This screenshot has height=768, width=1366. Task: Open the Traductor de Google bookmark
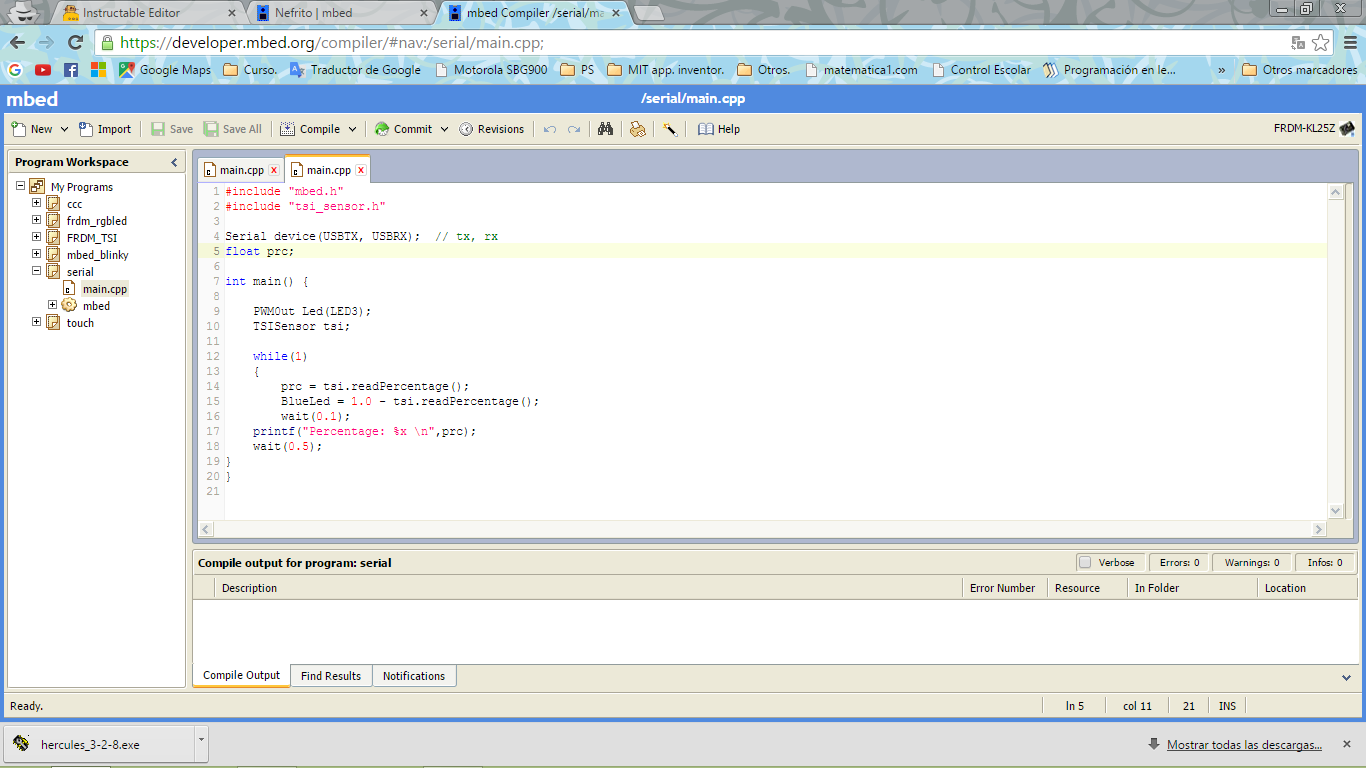(x=357, y=70)
